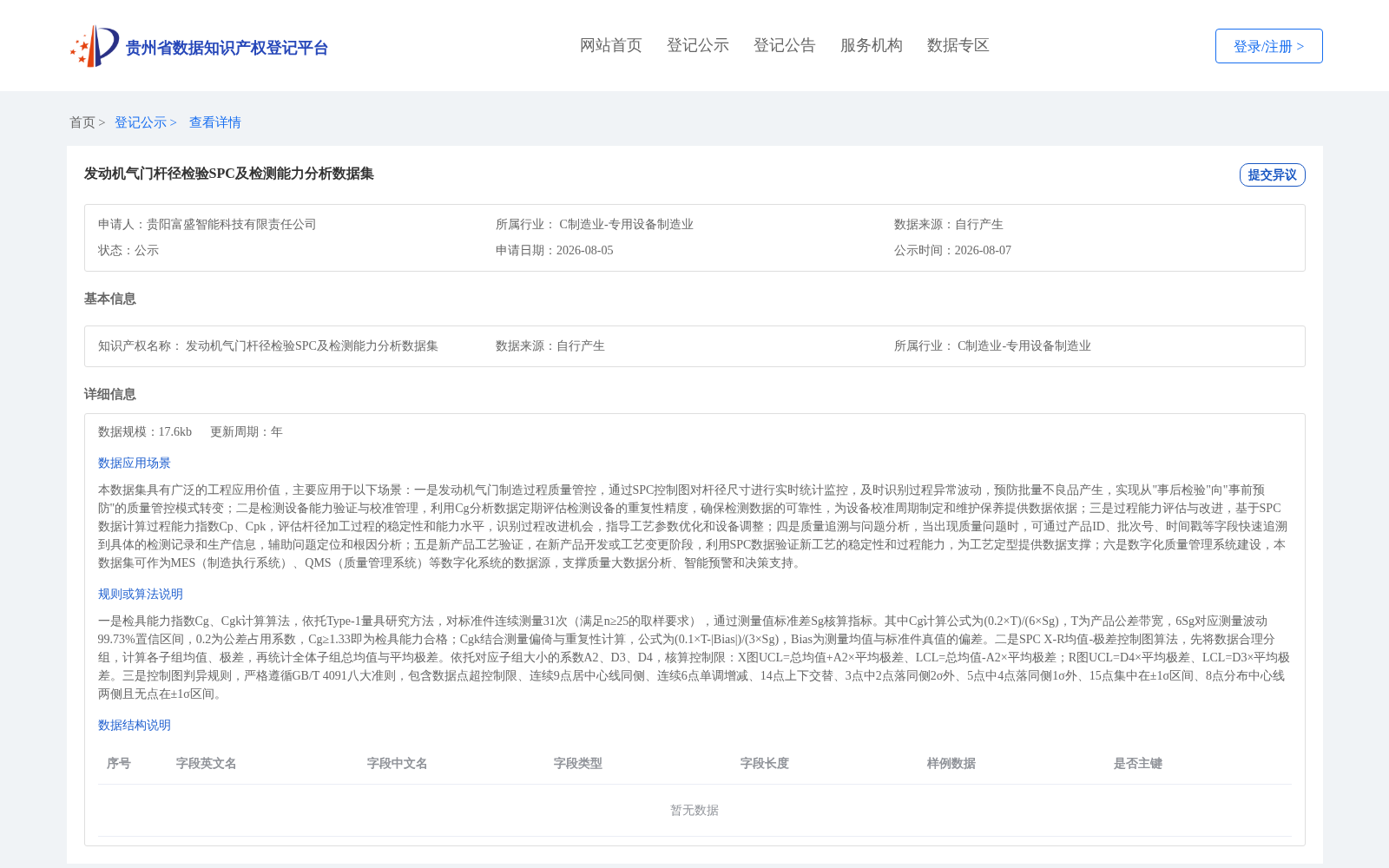Click the 字段长度 column header
This screenshot has width=1389, height=868.
click(765, 763)
